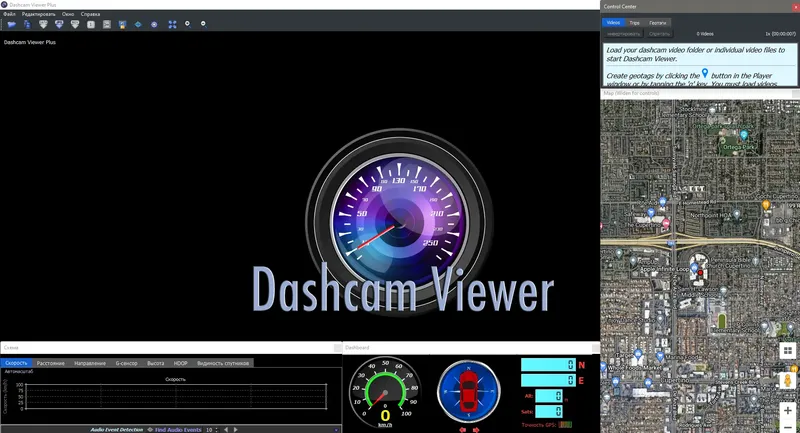Open the Справка menu

point(90,14)
